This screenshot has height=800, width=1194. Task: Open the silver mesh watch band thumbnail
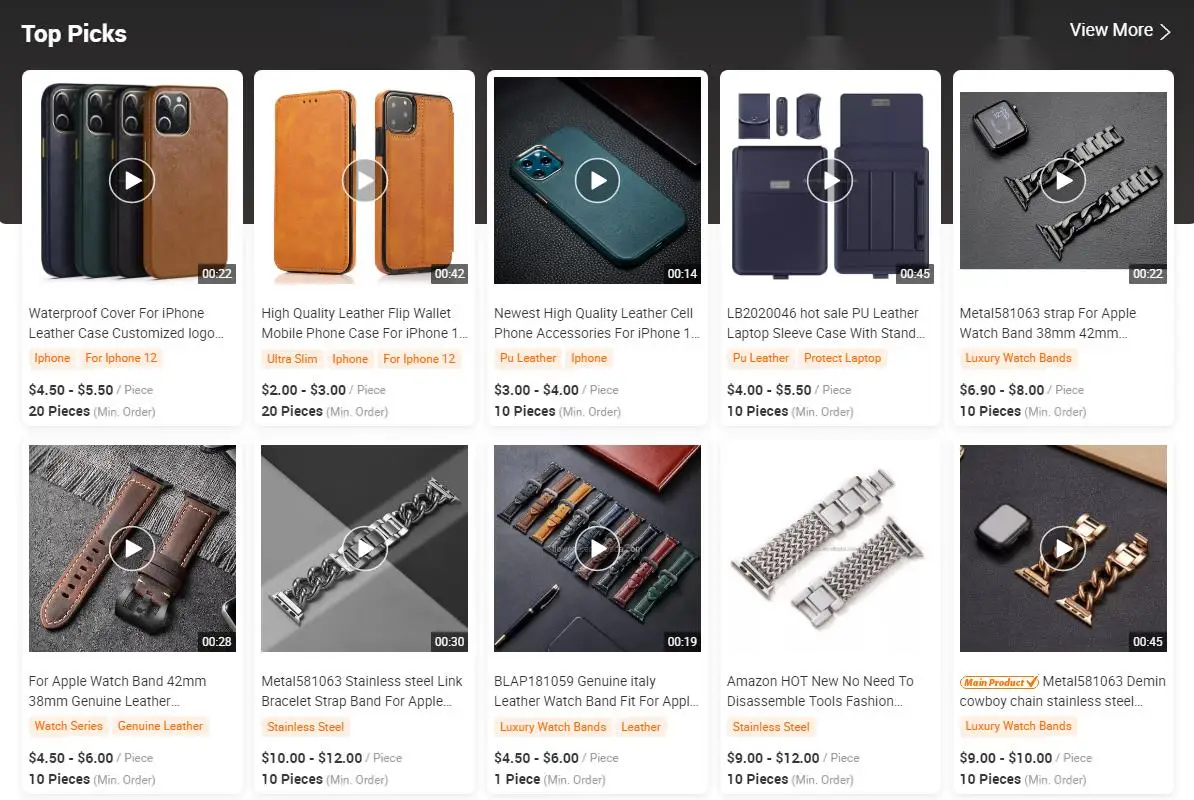tap(830, 549)
